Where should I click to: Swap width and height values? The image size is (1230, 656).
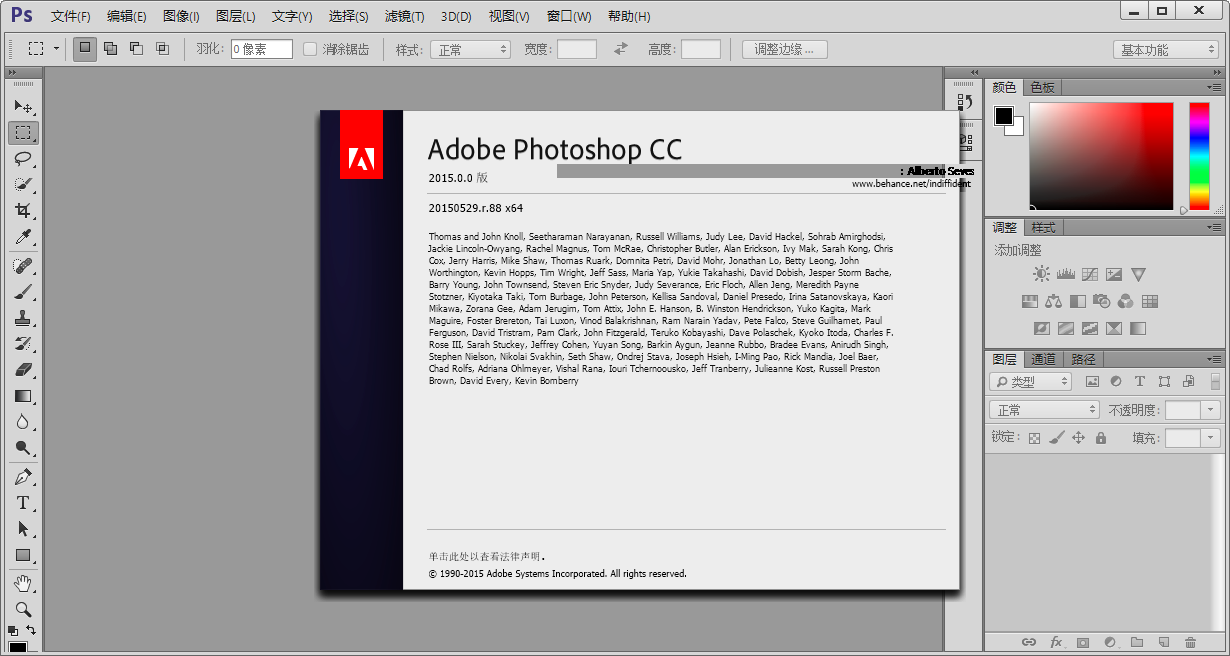pos(621,49)
